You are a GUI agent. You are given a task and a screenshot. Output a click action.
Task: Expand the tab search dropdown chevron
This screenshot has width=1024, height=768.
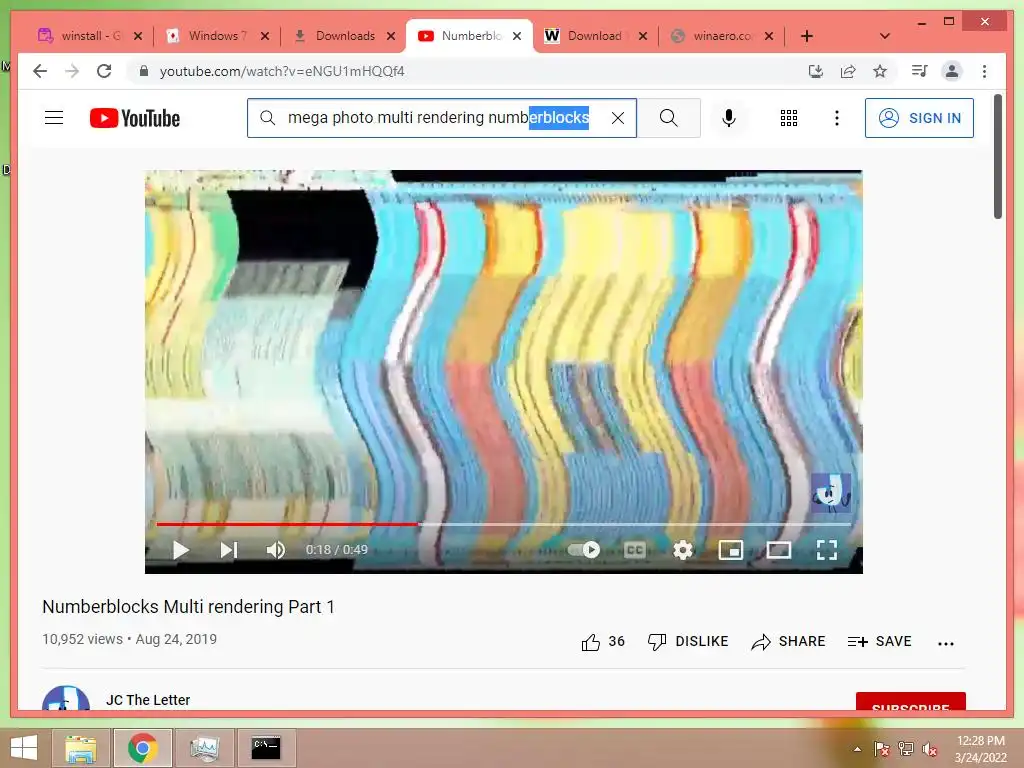coord(885,36)
